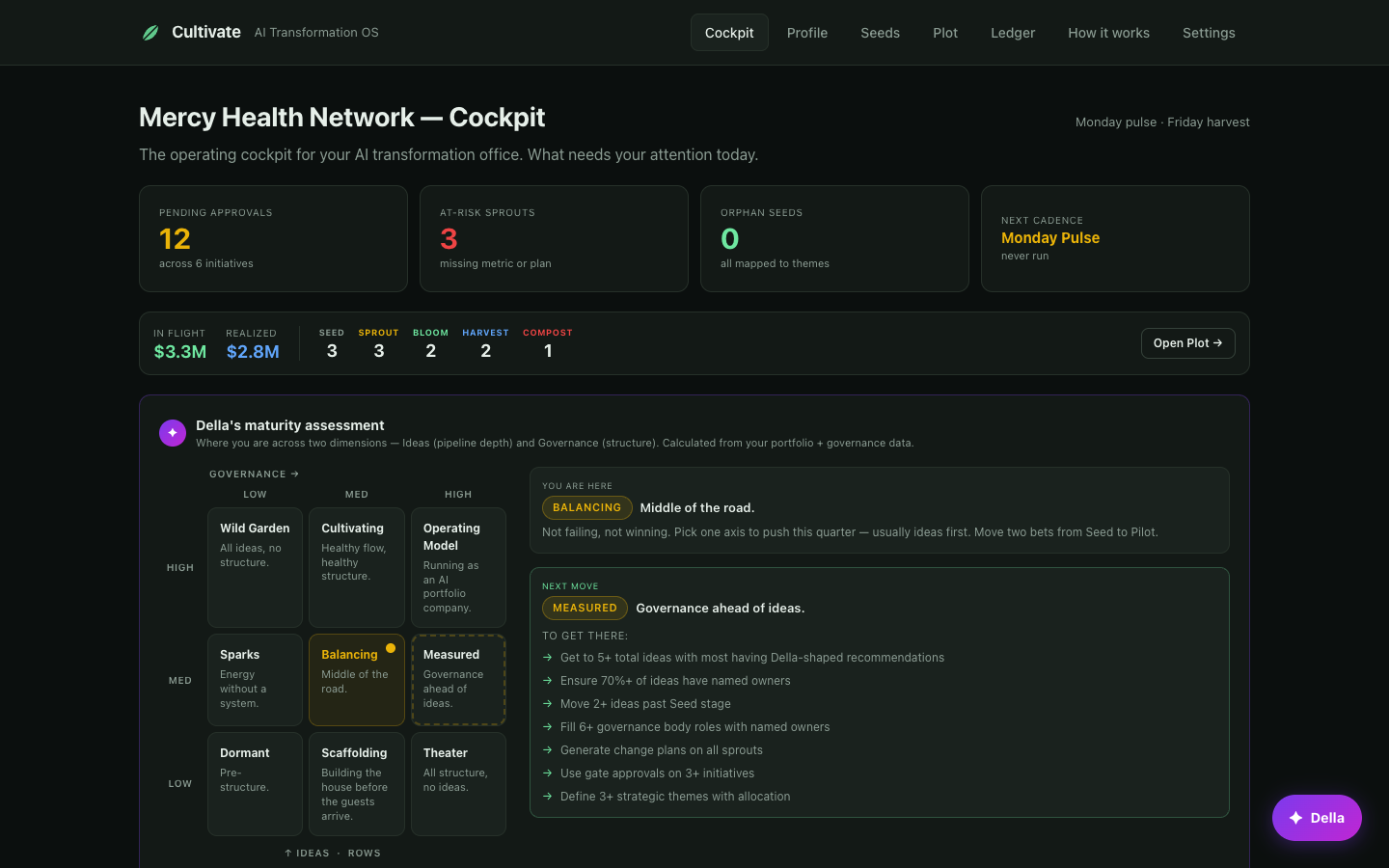Viewport: 1389px width, 868px height.
Task: Click 'Monday pulse · Friday harvest' text
Action: pos(1162,122)
